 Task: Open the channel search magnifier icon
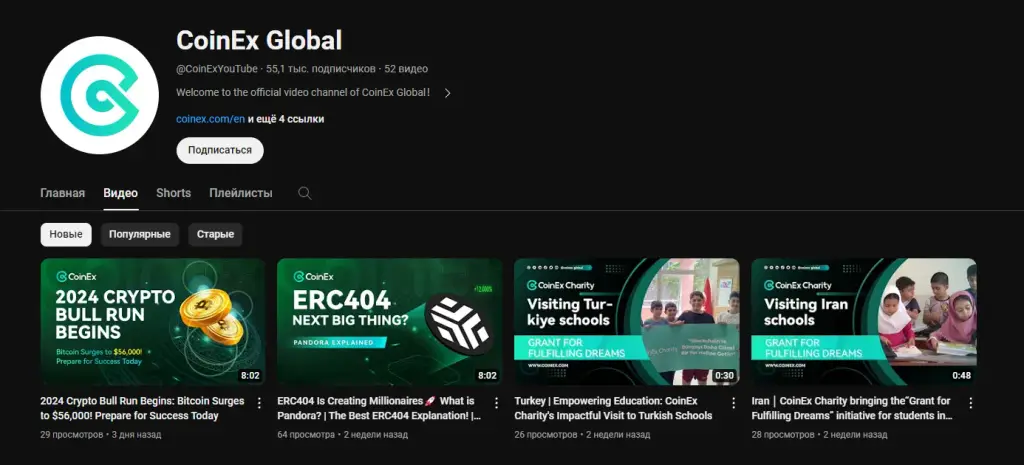305,193
